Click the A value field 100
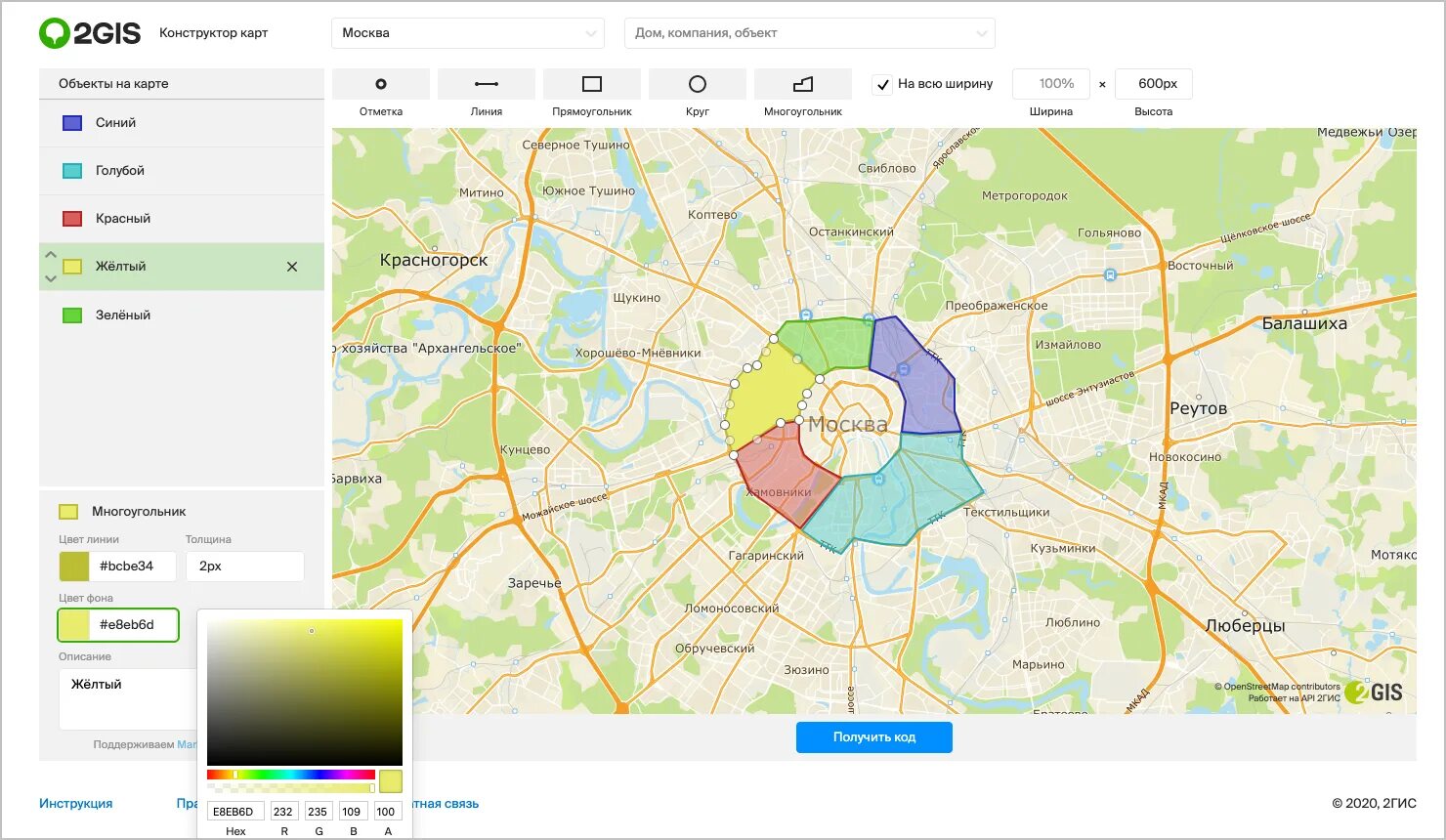The image size is (1446, 840). [387, 812]
